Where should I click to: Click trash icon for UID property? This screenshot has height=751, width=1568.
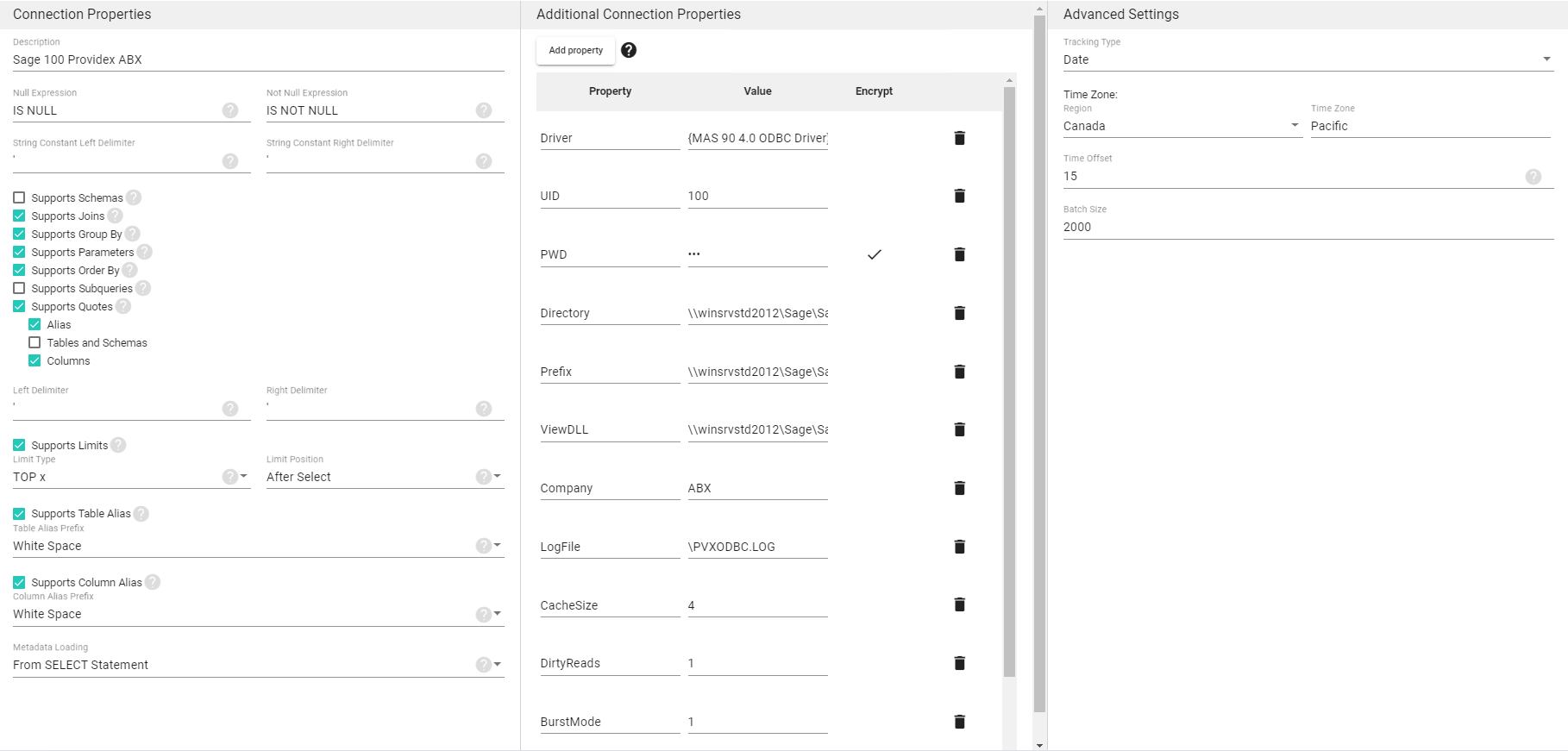tap(959, 196)
